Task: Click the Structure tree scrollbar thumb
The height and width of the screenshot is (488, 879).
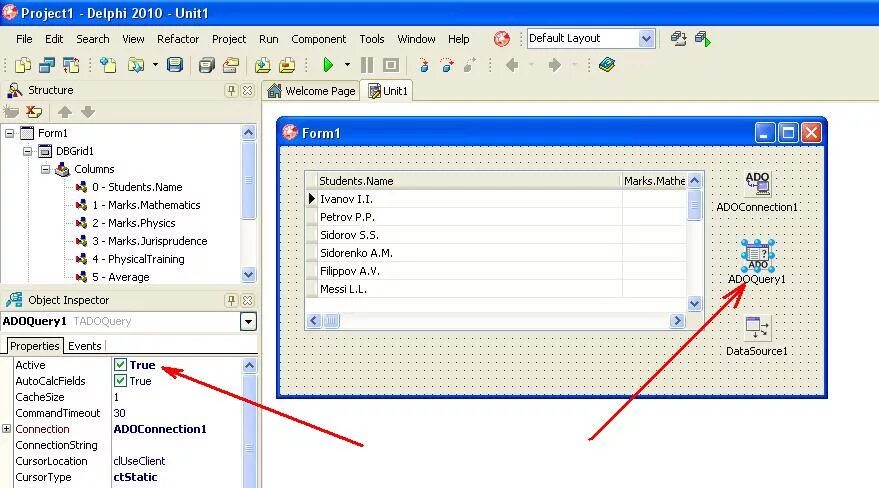Action: coord(248,180)
